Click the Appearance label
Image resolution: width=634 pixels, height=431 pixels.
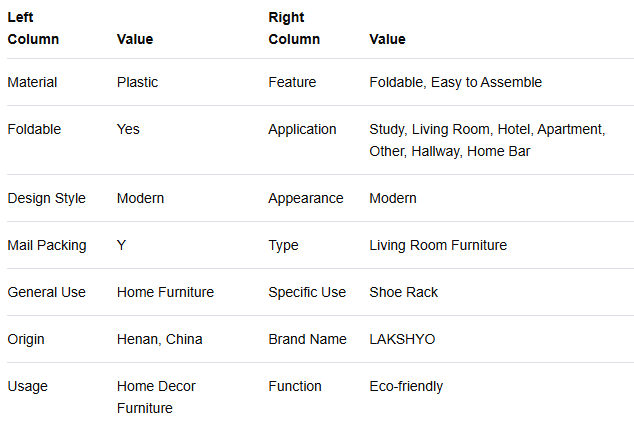[306, 198]
